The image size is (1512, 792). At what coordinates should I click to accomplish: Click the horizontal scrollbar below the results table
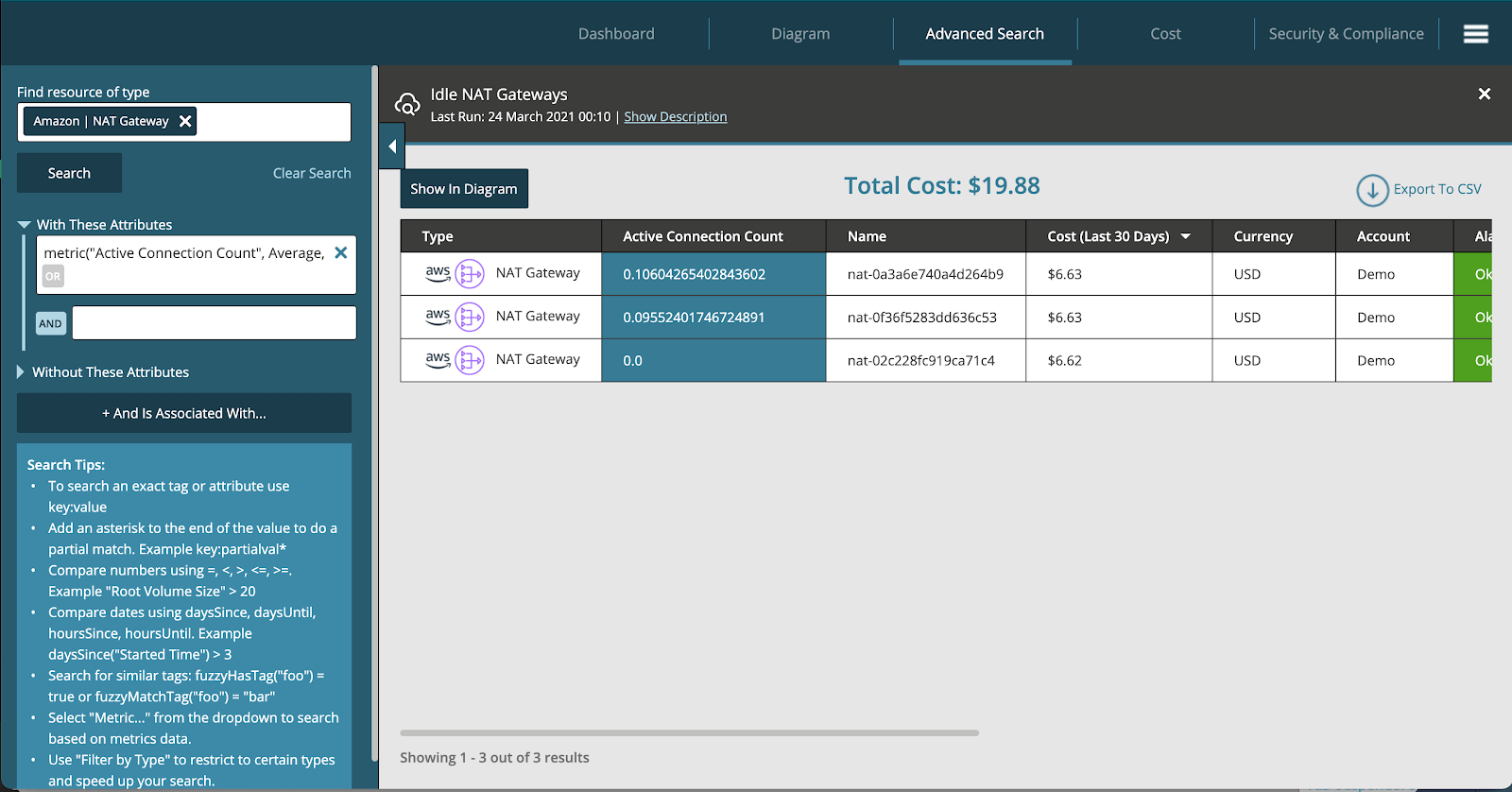point(689,732)
